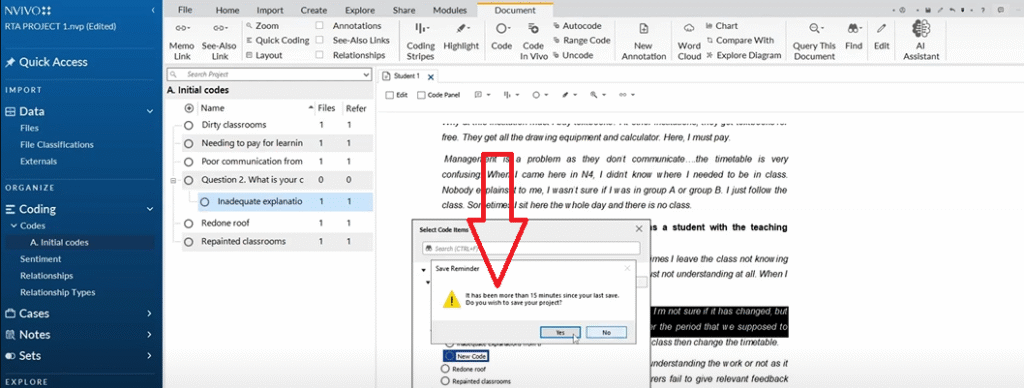Tick the Edit checkbox in document toolbar

point(390,95)
